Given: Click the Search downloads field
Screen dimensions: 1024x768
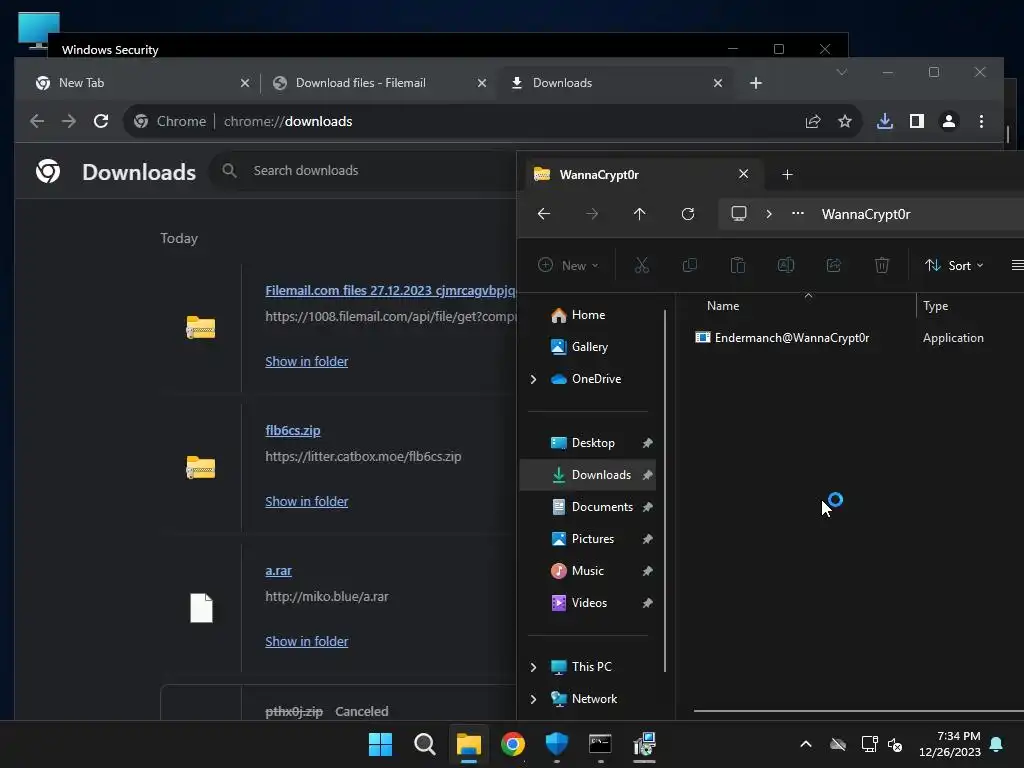Looking at the screenshot, I should (x=362, y=170).
